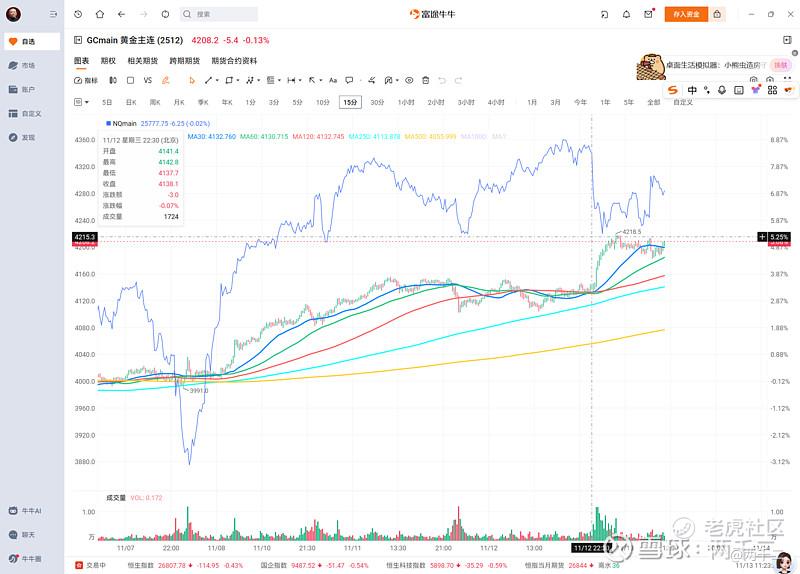Select the VS compare tool
This screenshot has width=800, height=574.
click(x=147, y=80)
